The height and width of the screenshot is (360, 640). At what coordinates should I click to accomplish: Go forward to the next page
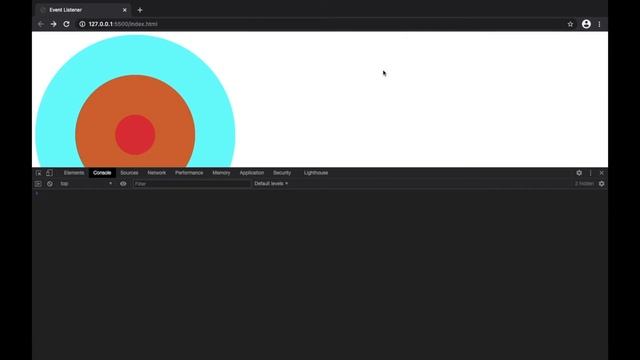53,24
